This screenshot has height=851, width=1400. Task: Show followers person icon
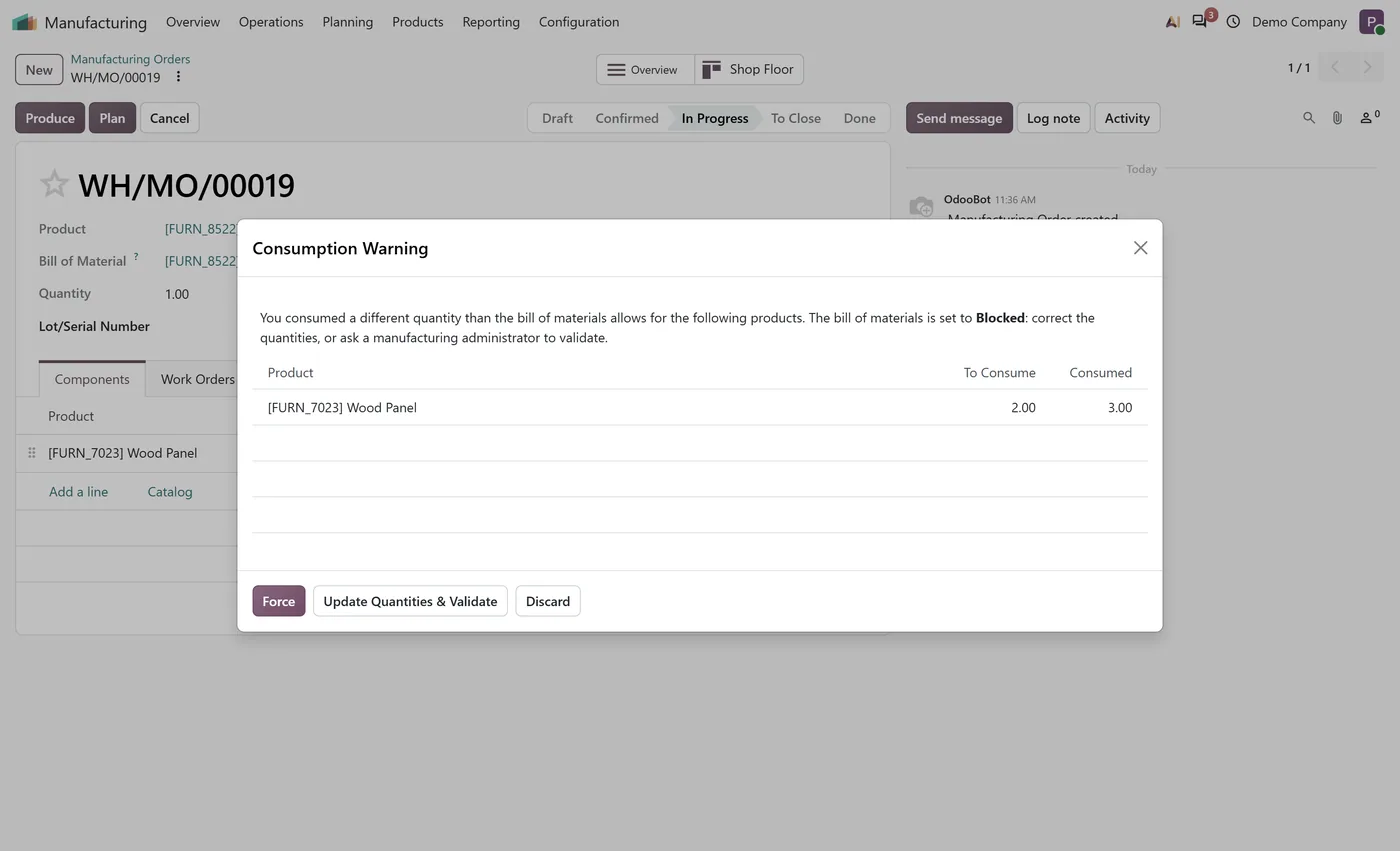pos(1369,118)
